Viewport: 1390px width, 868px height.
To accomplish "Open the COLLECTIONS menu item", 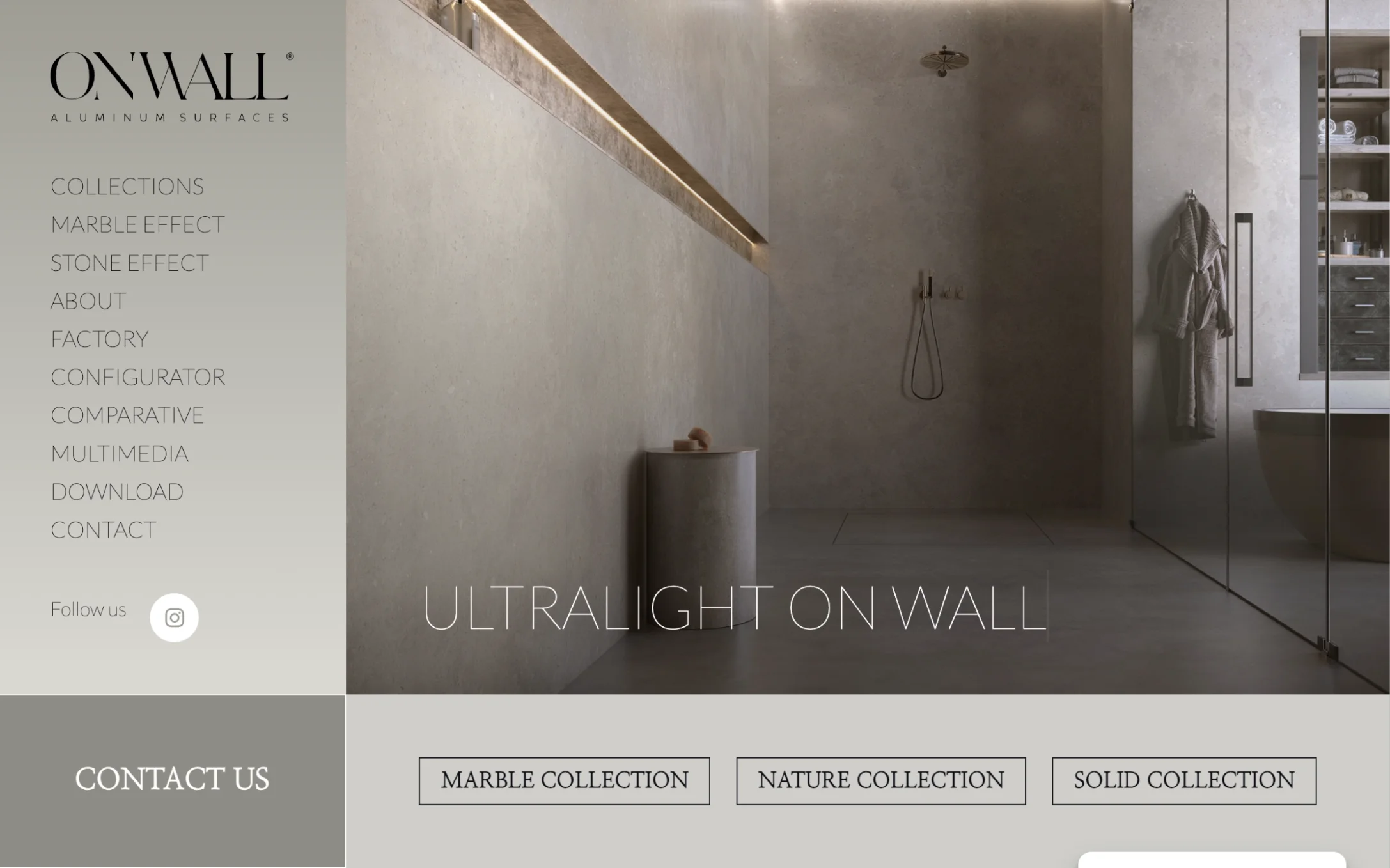I will pyautogui.click(x=127, y=187).
